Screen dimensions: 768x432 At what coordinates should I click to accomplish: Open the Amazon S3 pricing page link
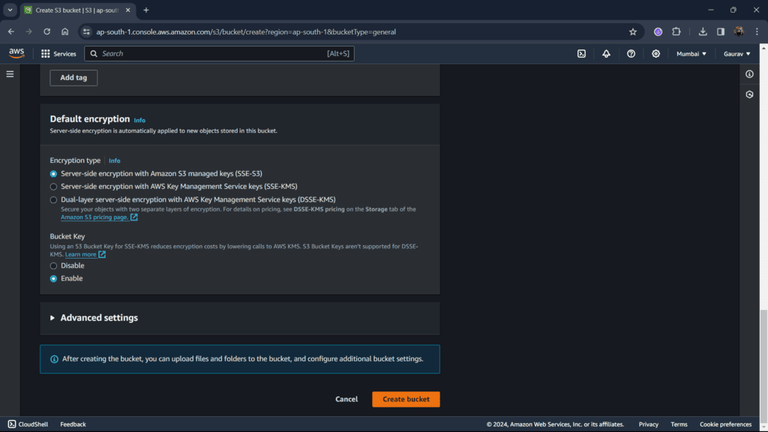[x=99, y=217]
